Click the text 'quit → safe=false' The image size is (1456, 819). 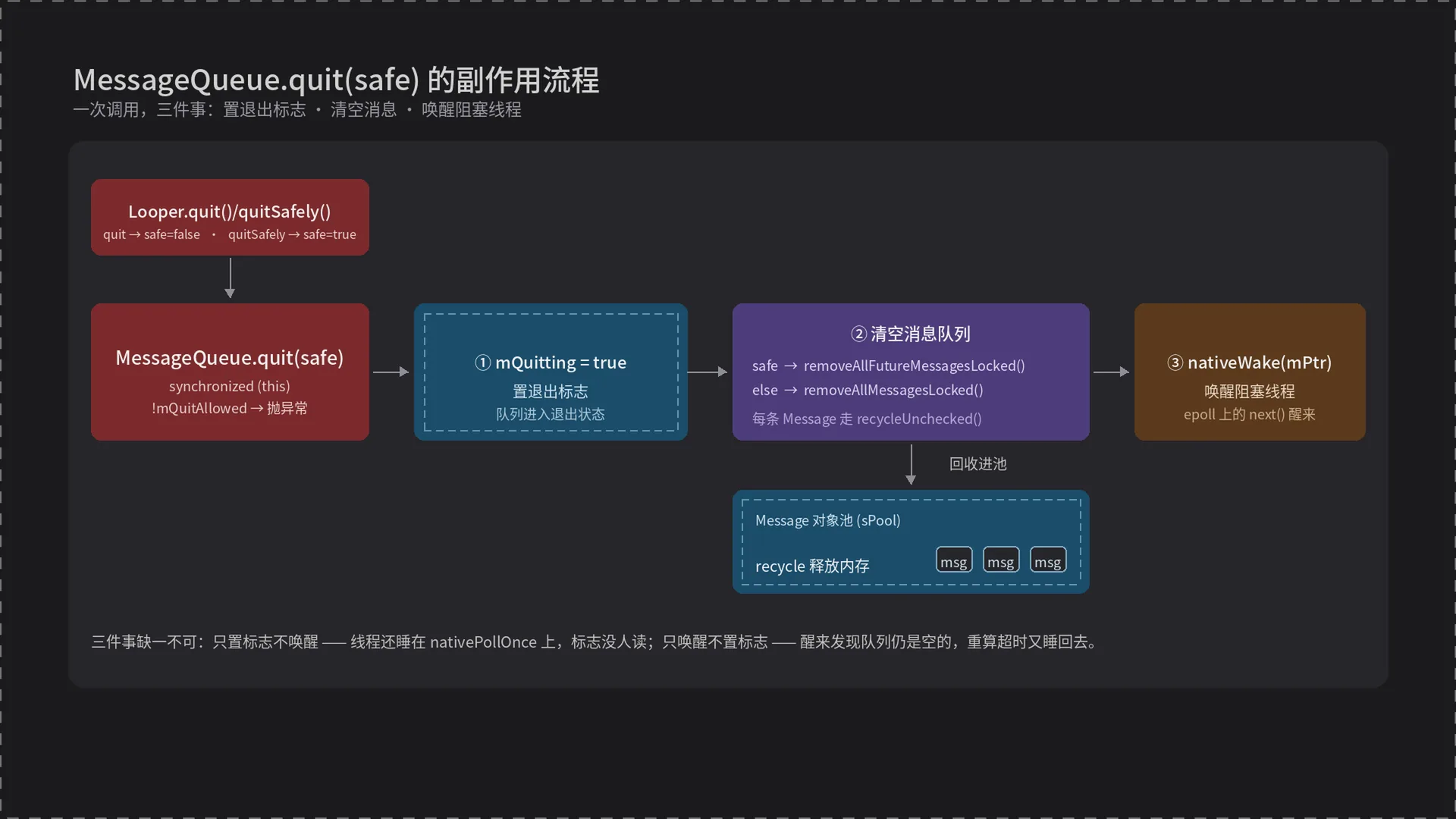click(x=152, y=234)
